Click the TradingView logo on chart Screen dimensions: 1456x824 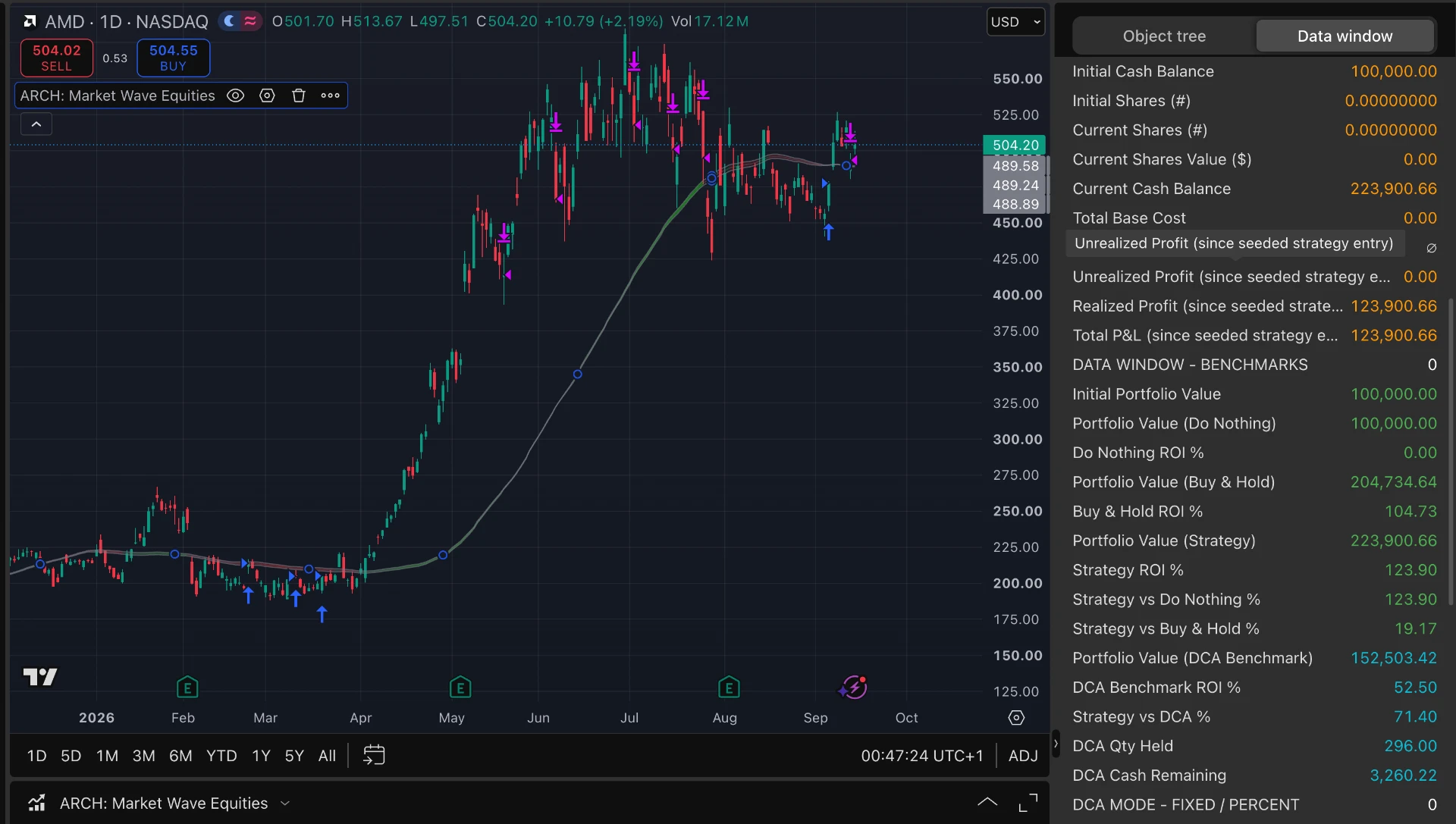40,676
